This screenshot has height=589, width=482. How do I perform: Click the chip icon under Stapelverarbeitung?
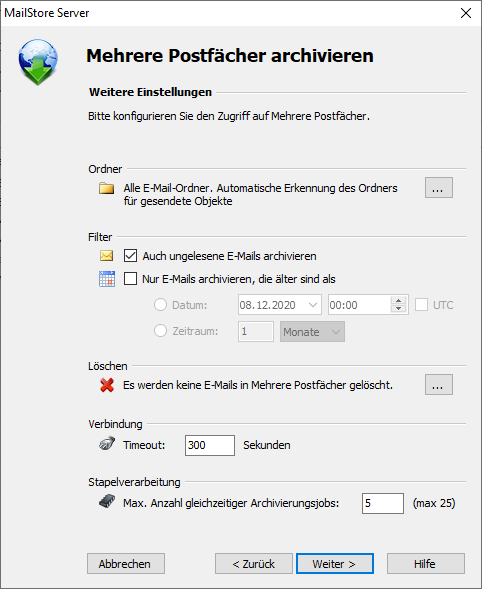pyautogui.click(x=107, y=501)
